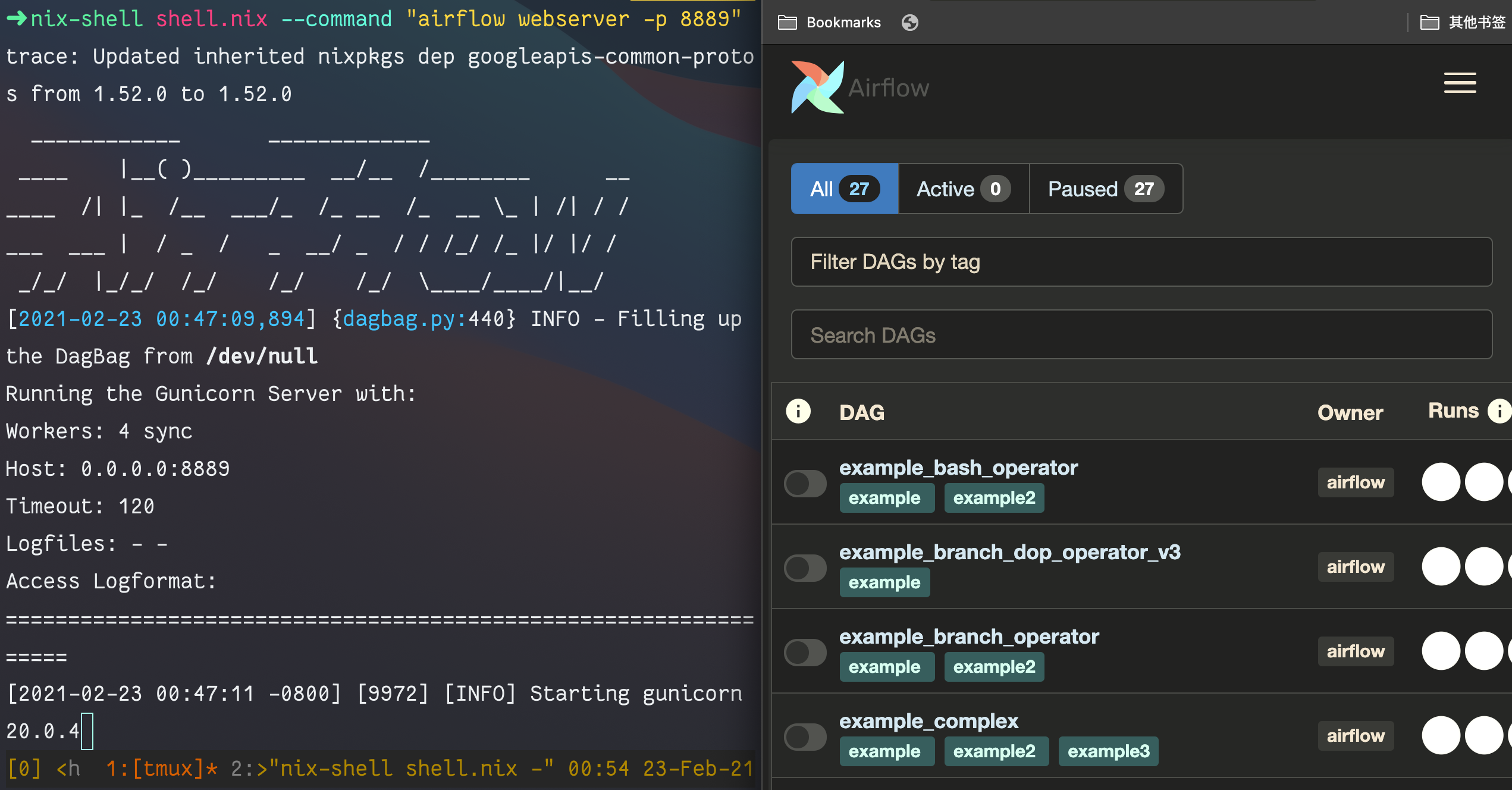The image size is (1512, 790).
Task: Click example2 tag under example_bash_operator
Action: [994, 498]
